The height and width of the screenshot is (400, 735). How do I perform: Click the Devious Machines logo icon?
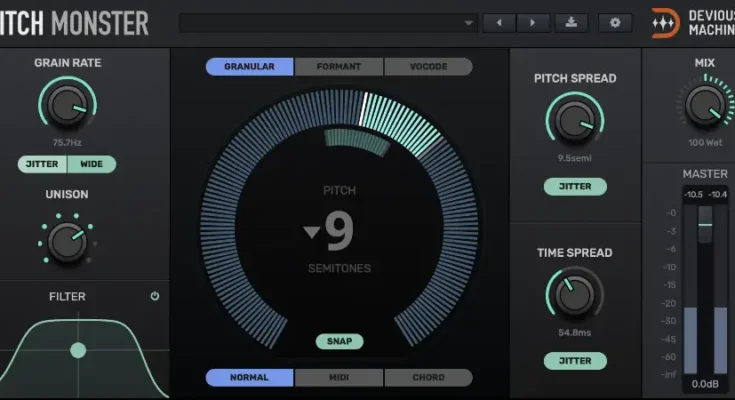[665, 23]
